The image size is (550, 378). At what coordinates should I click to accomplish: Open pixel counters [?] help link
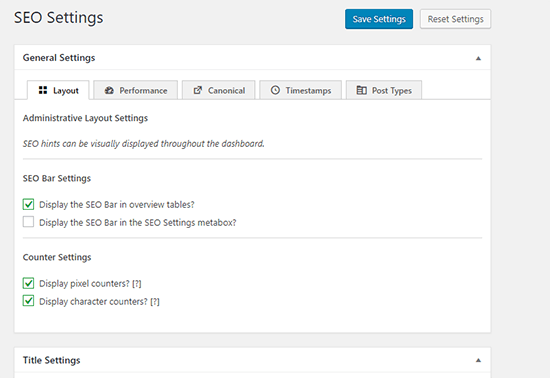click(137, 284)
